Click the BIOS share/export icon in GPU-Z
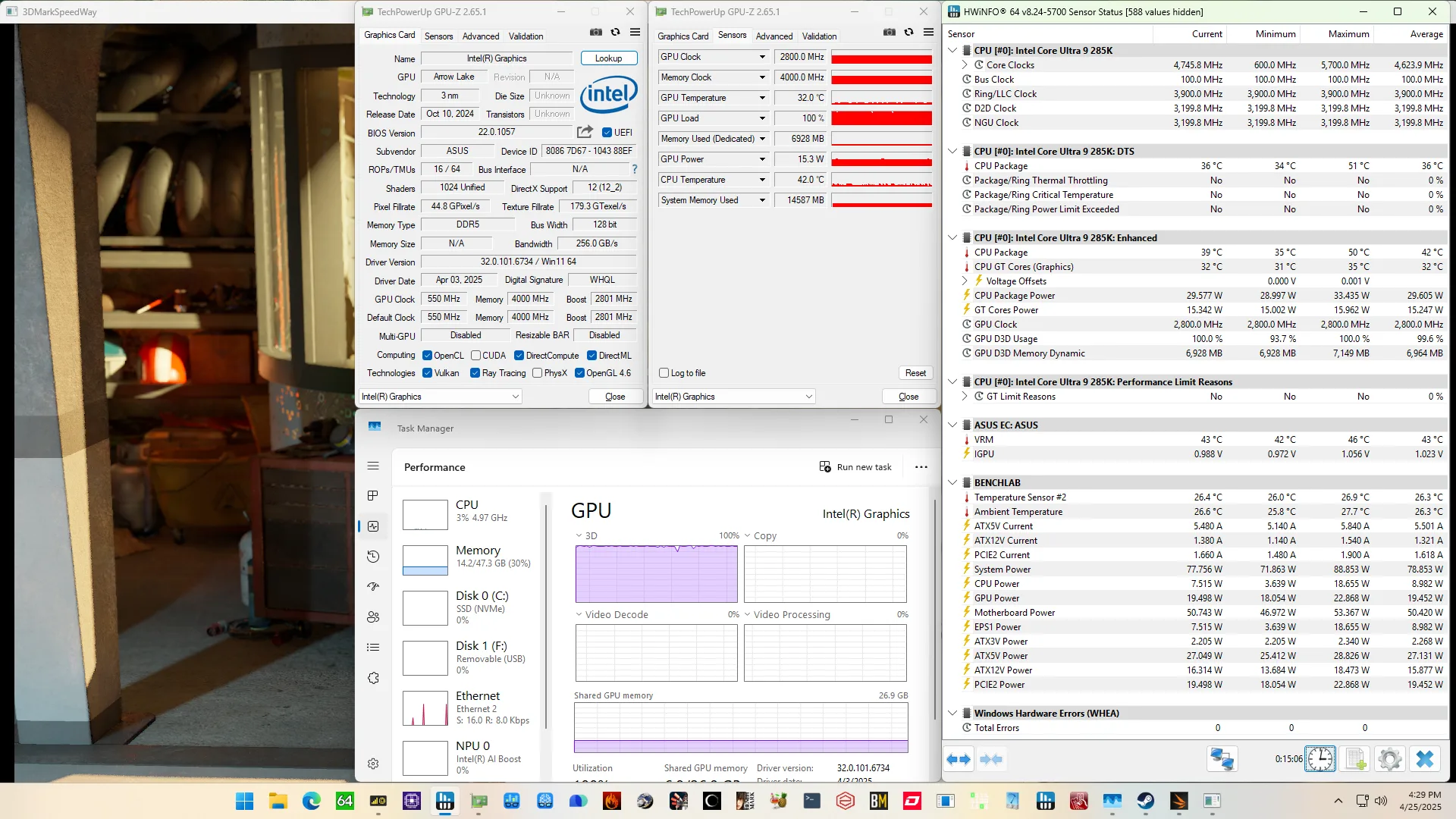Image resolution: width=1456 pixels, height=819 pixels. point(585,132)
